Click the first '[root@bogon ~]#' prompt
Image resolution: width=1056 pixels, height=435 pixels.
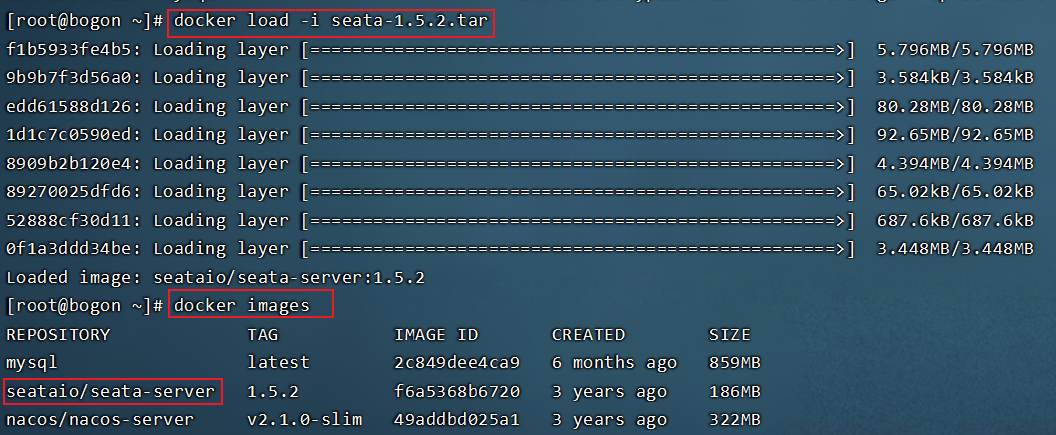point(84,22)
